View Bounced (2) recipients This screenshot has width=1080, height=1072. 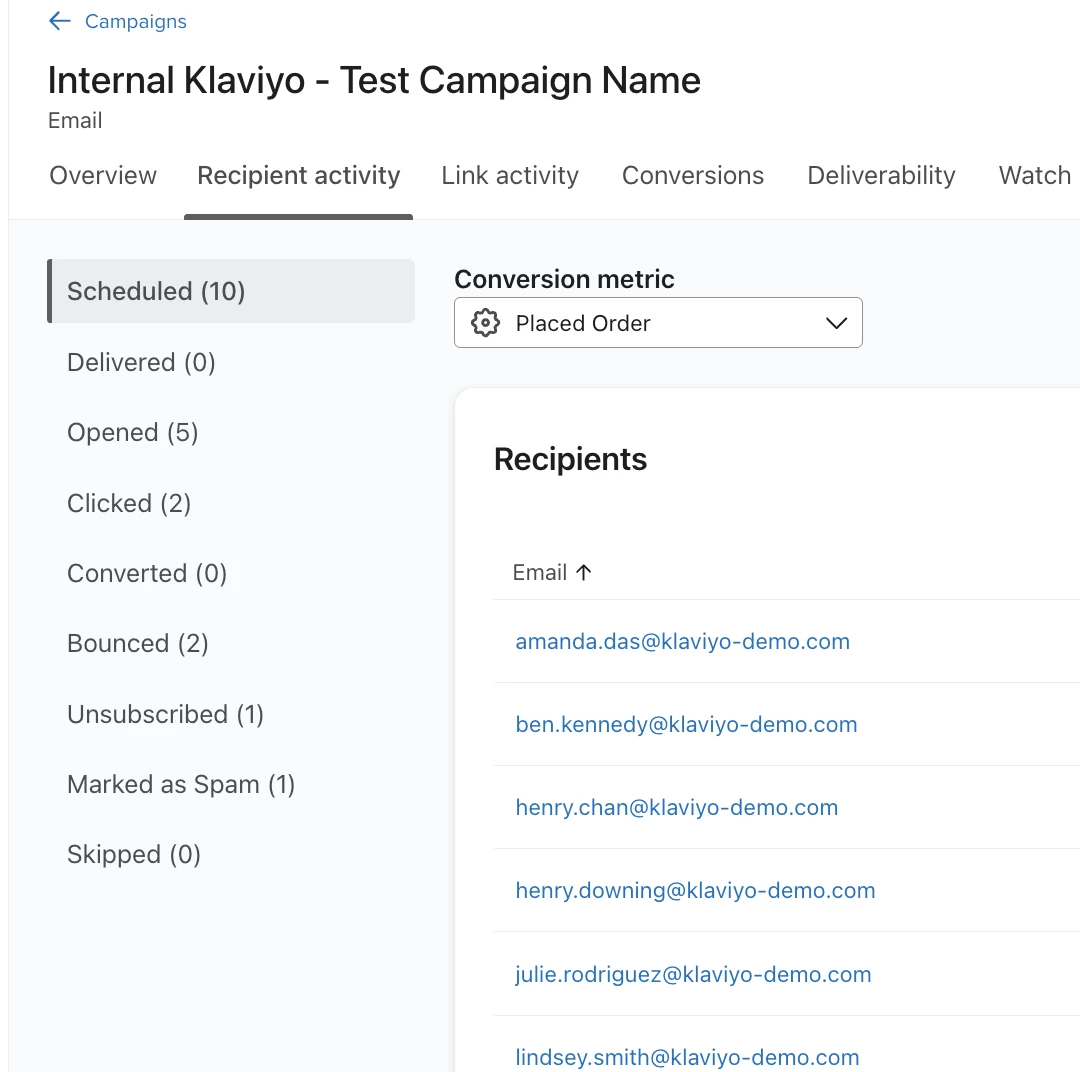coord(138,643)
